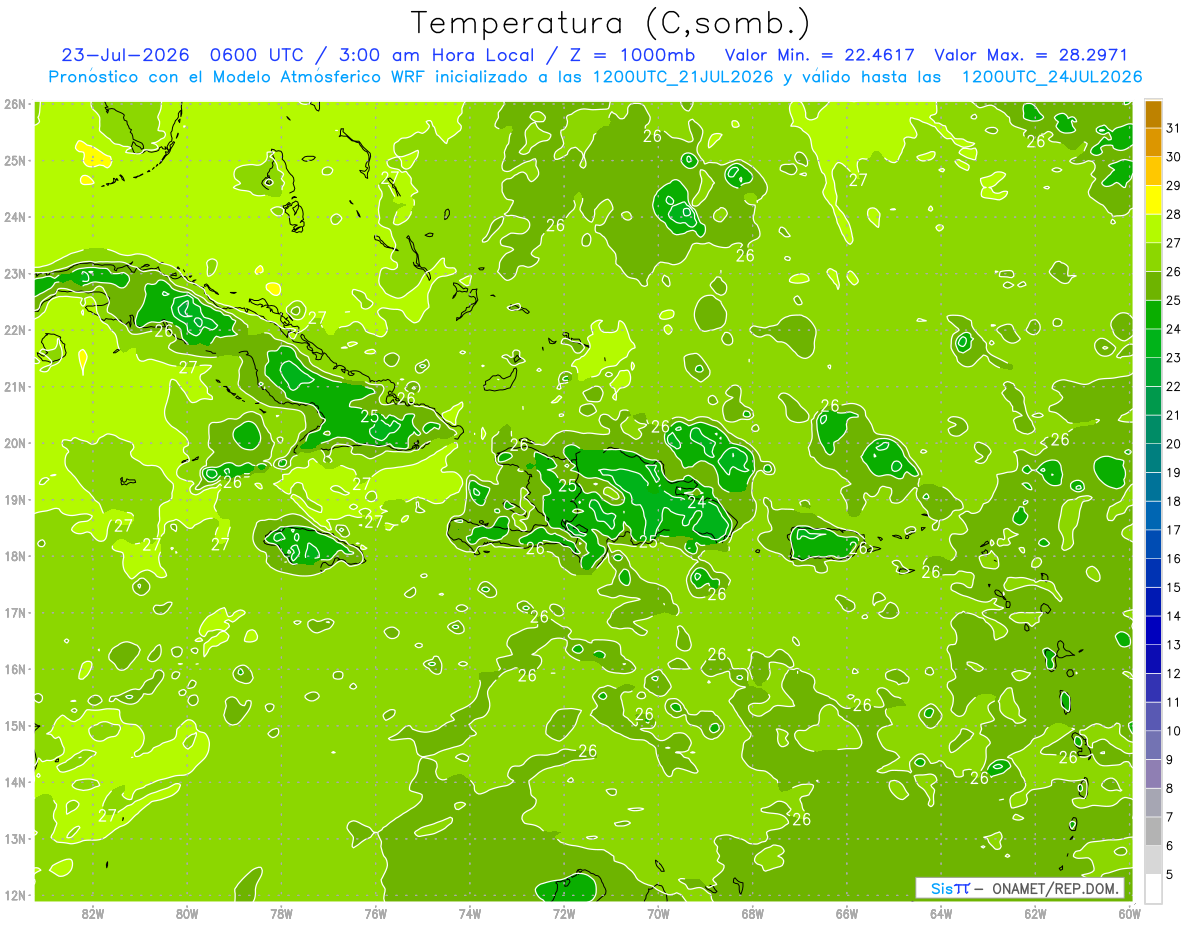The height and width of the screenshot is (927, 1200).
Task: Click the '23N' latitude axis label
Action: [x=14, y=273]
